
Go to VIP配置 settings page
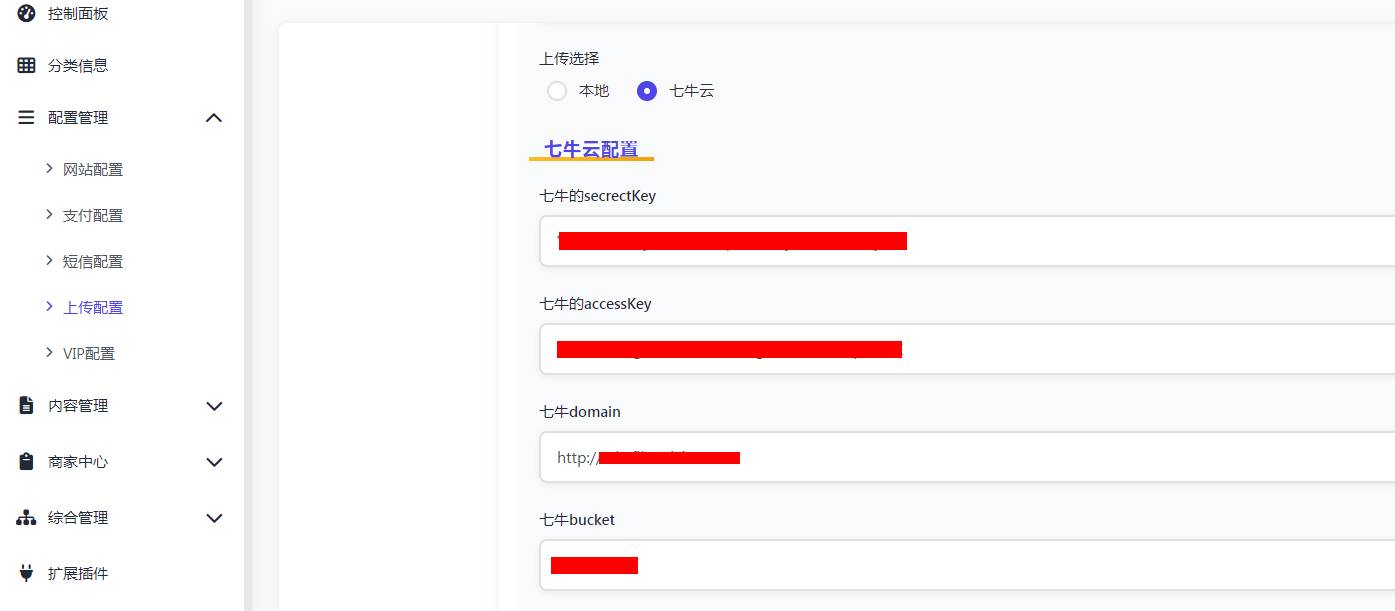(89, 353)
